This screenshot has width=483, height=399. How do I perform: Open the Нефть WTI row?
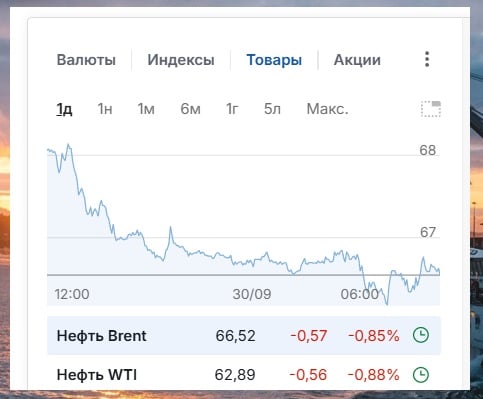(244, 374)
